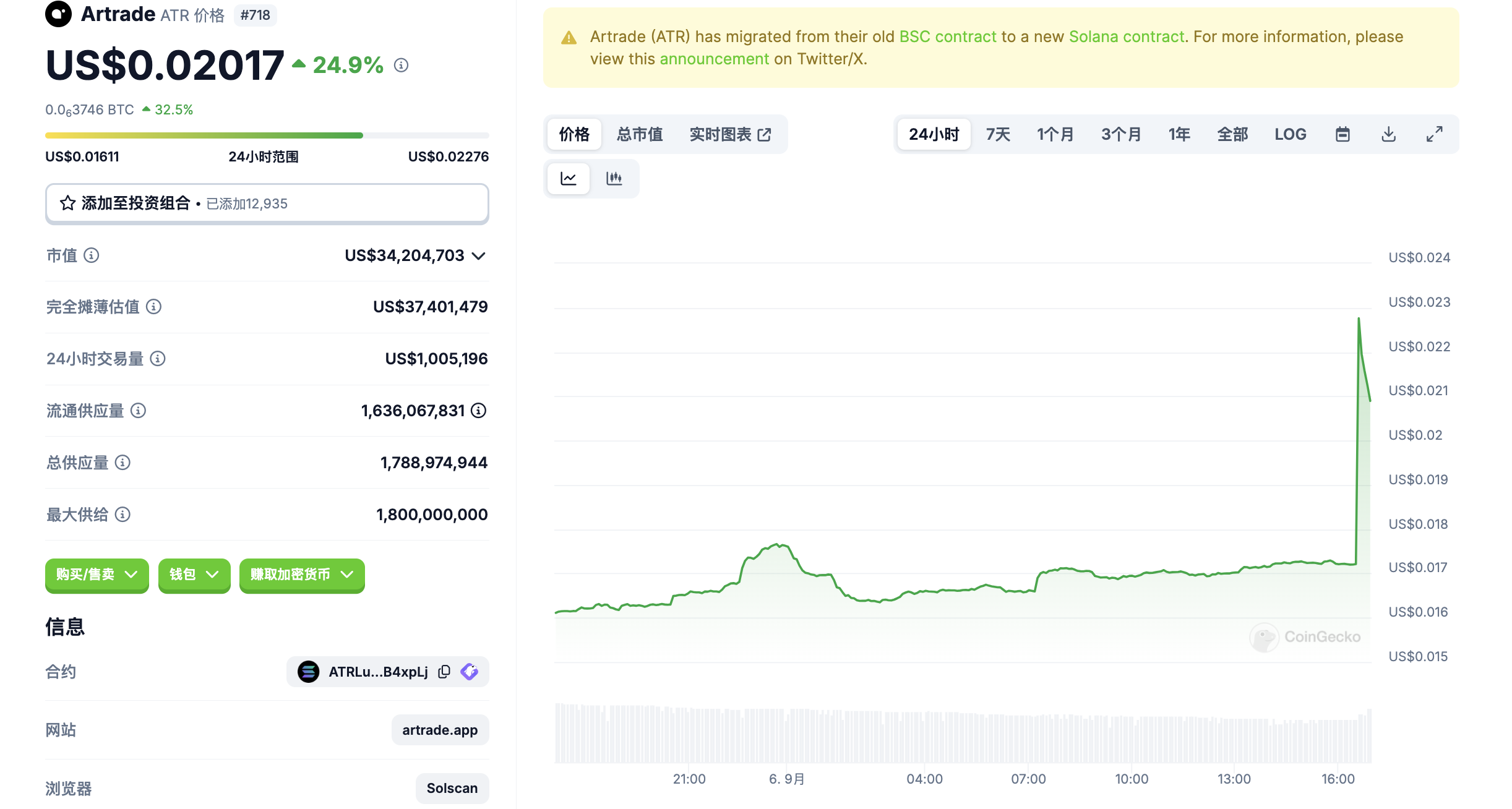Click the info icon beside 24.9% change

click(401, 65)
